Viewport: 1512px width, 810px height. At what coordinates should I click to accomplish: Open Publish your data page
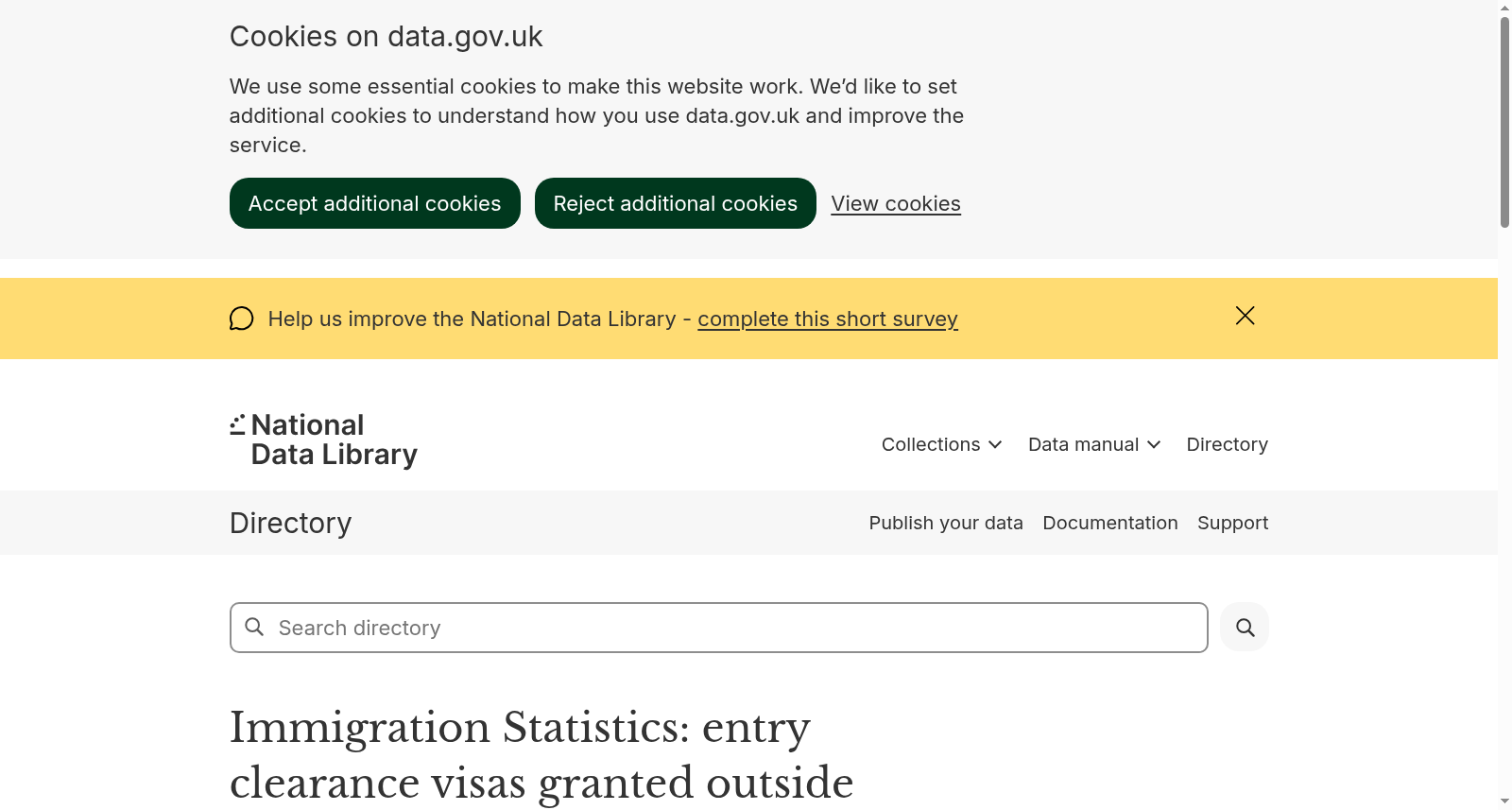pyautogui.click(x=946, y=523)
